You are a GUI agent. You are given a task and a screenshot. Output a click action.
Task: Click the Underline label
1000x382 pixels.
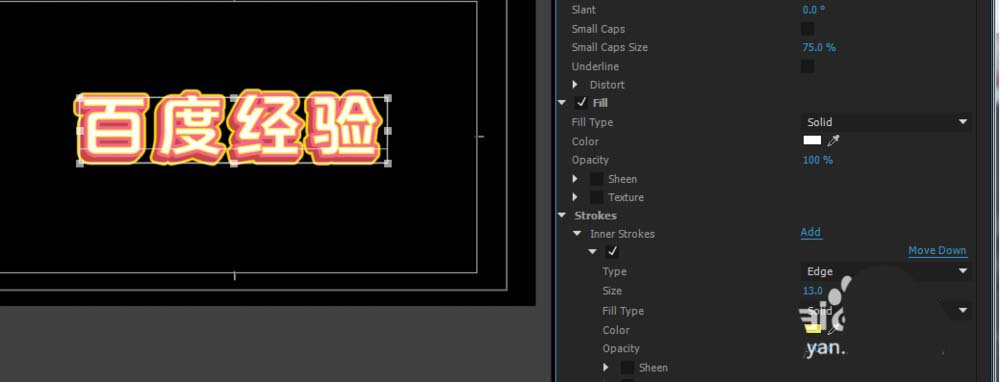(595, 66)
